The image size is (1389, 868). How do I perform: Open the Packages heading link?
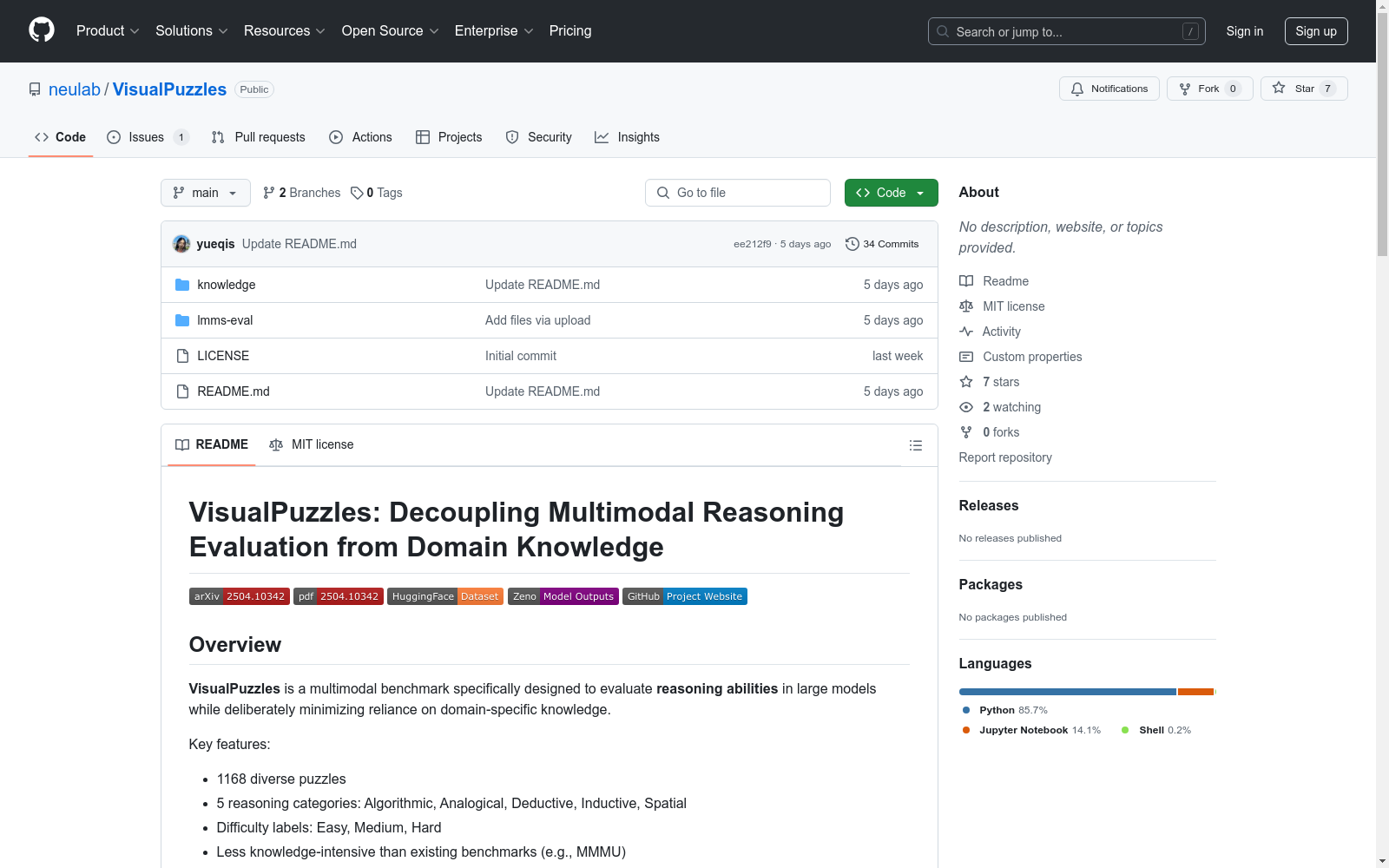[x=991, y=585]
